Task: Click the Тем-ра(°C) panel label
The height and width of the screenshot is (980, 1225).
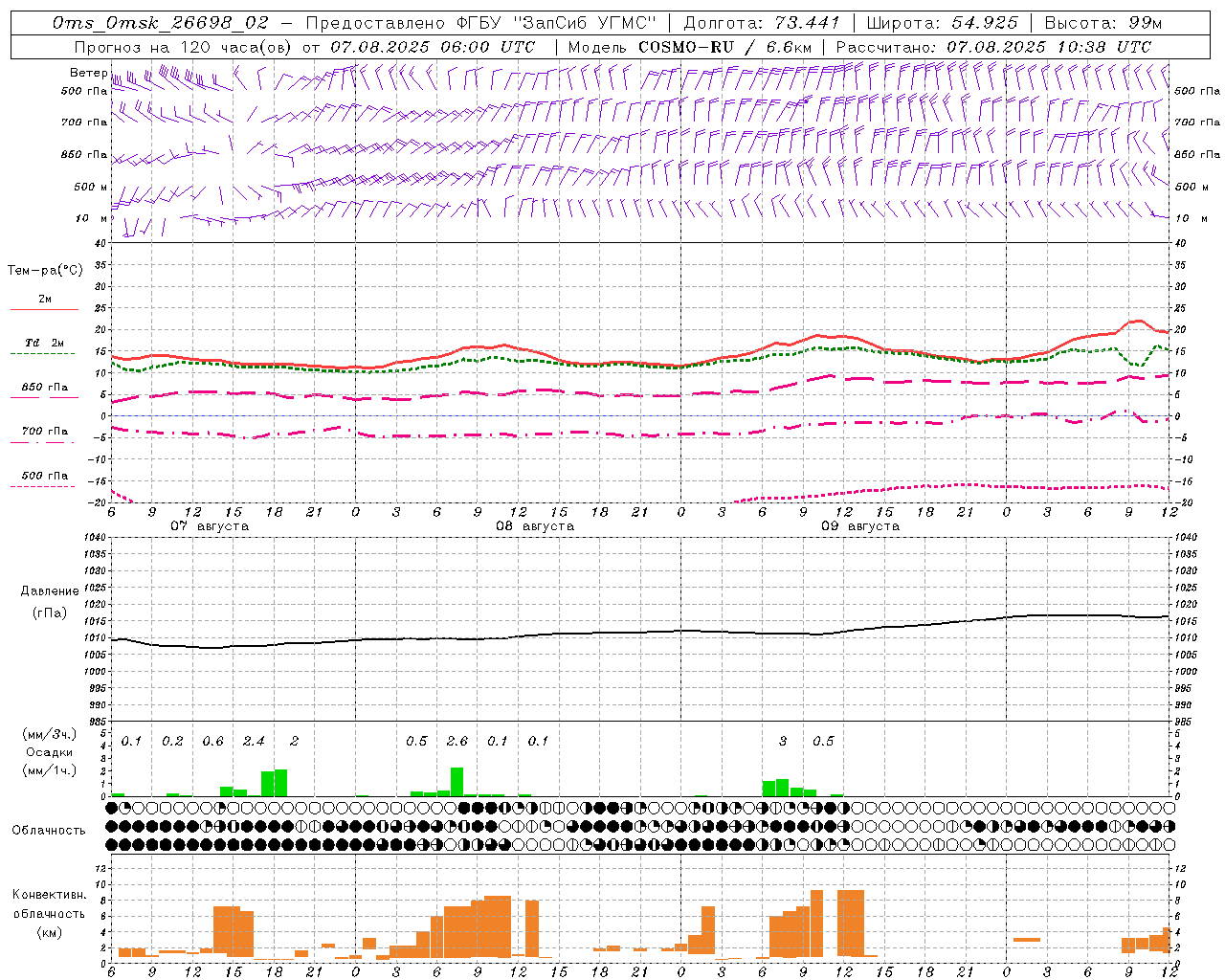Action: click(x=45, y=271)
